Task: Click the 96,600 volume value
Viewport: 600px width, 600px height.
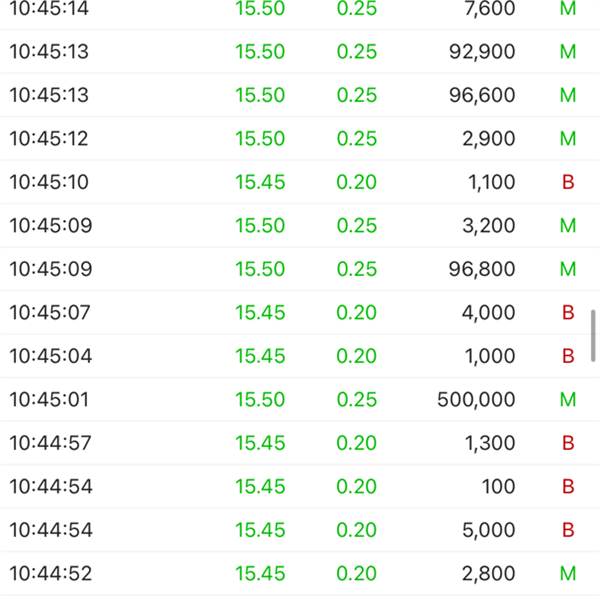Action: click(483, 96)
